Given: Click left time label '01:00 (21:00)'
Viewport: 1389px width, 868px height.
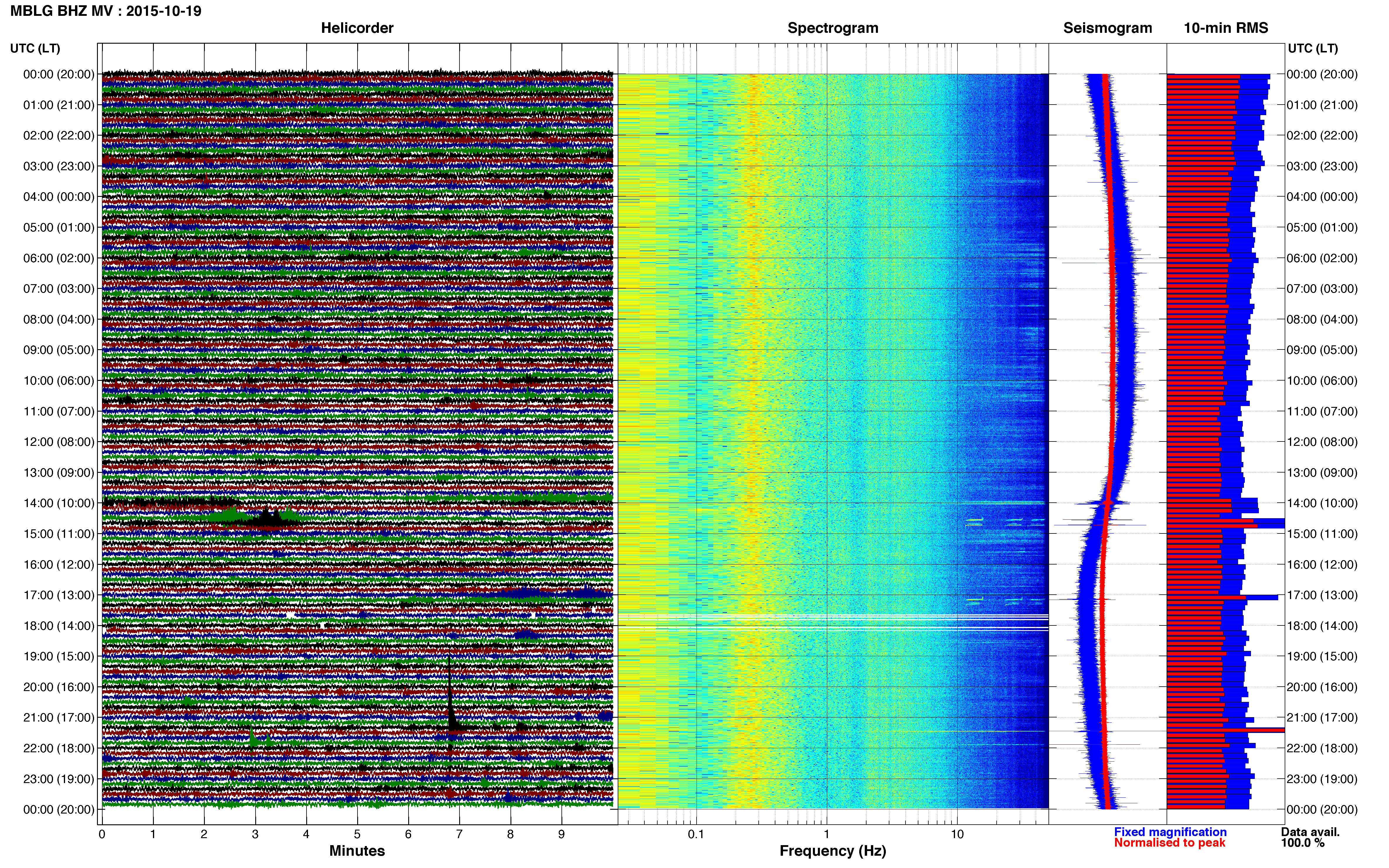Looking at the screenshot, I should [x=59, y=105].
